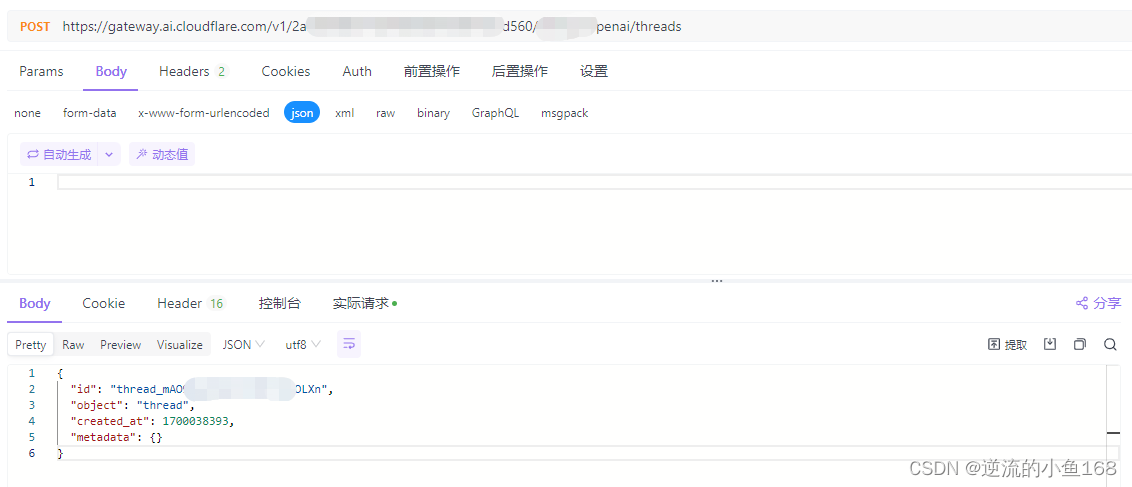Click the 提取 extract button

pos(1007,345)
